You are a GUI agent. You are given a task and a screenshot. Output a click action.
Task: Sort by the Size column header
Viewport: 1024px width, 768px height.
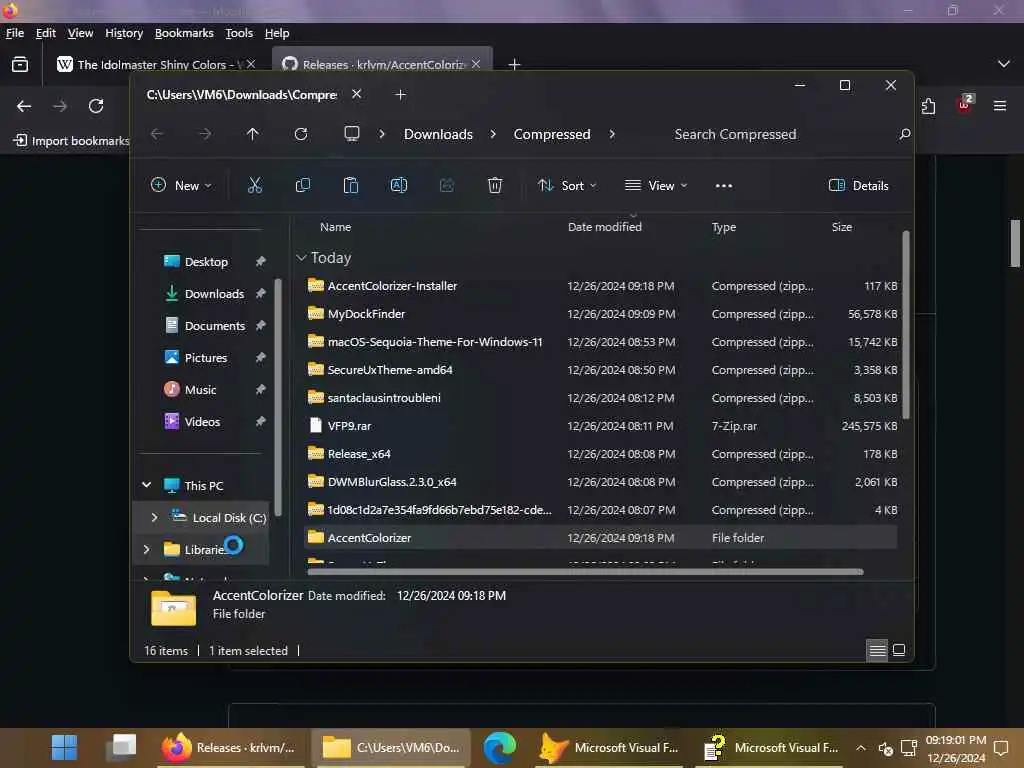(x=842, y=227)
